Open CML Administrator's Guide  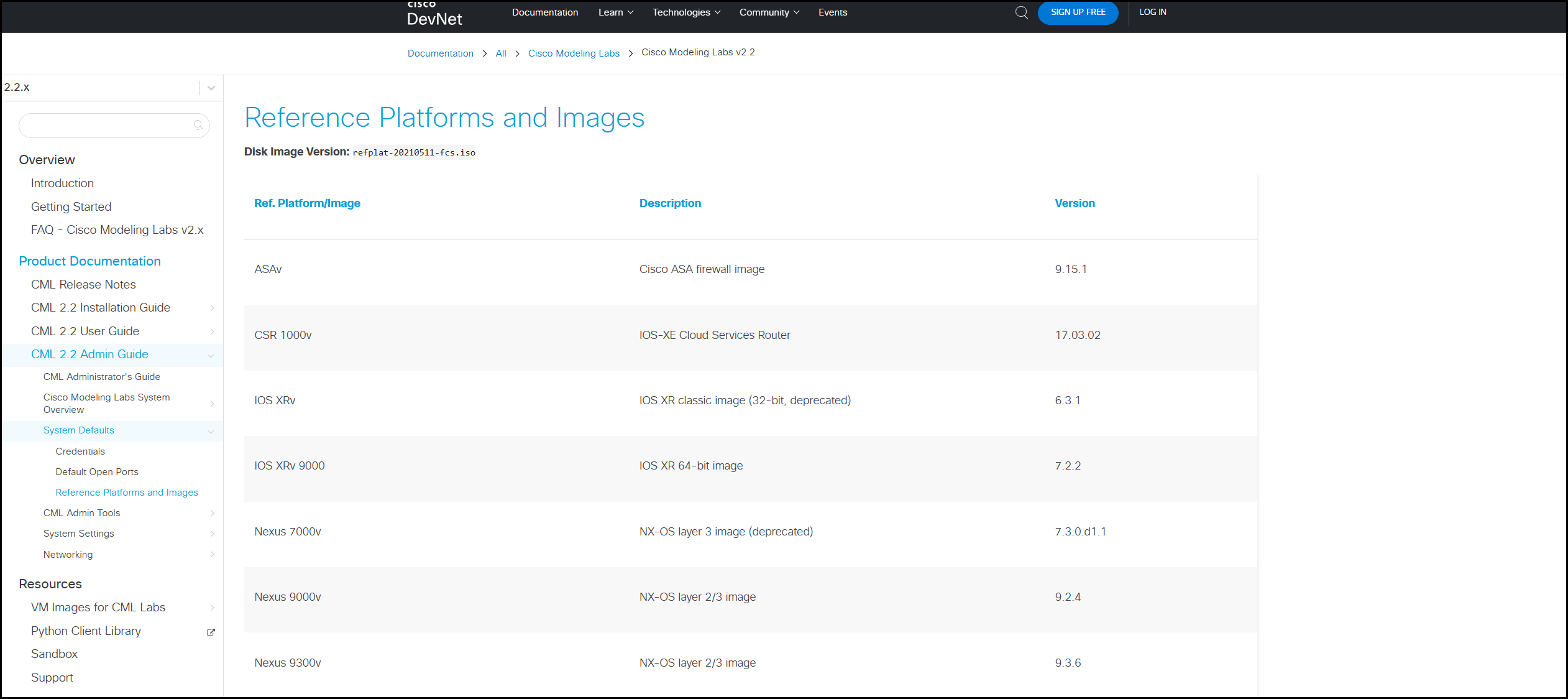[x=101, y=377]
